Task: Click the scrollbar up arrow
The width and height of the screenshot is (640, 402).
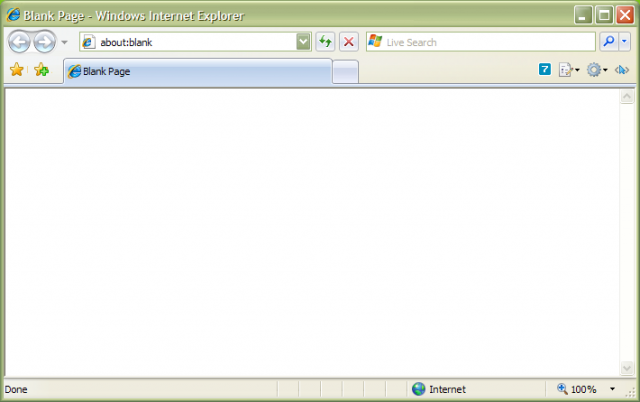Action: [627, 97]
